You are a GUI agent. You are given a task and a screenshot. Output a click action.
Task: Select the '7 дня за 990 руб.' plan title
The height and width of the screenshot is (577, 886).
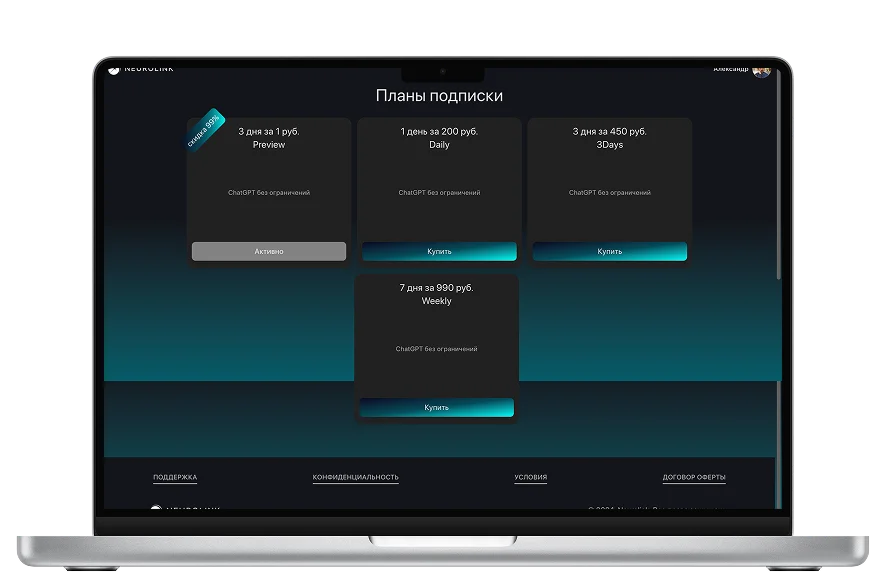436,288
